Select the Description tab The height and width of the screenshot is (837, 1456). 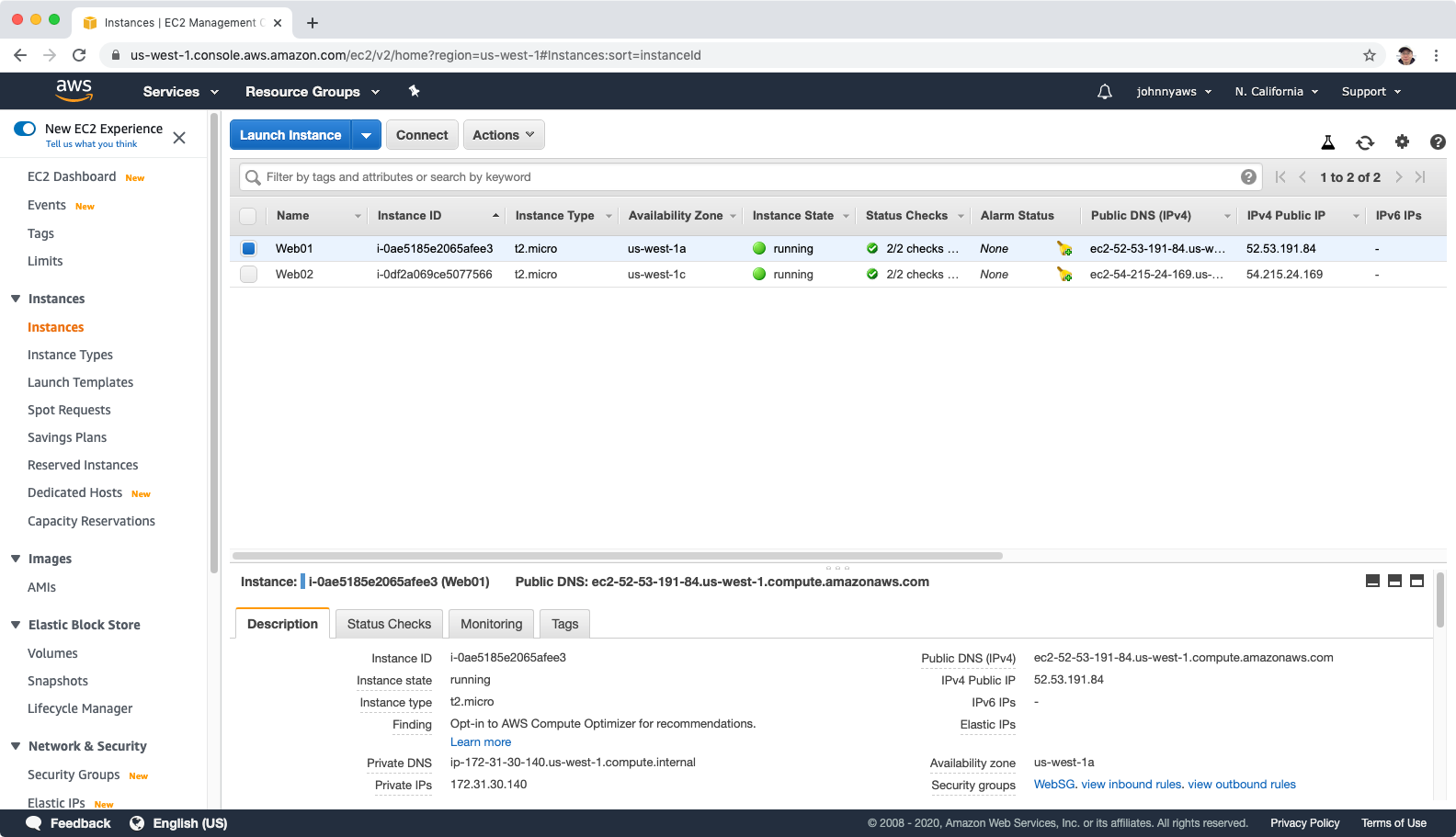(282, 624)
